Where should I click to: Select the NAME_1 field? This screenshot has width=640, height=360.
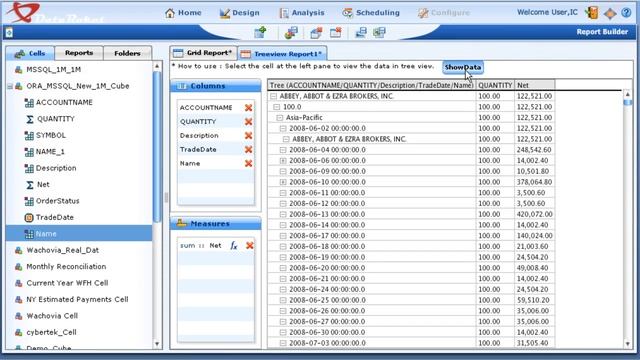tap(50, 151)
